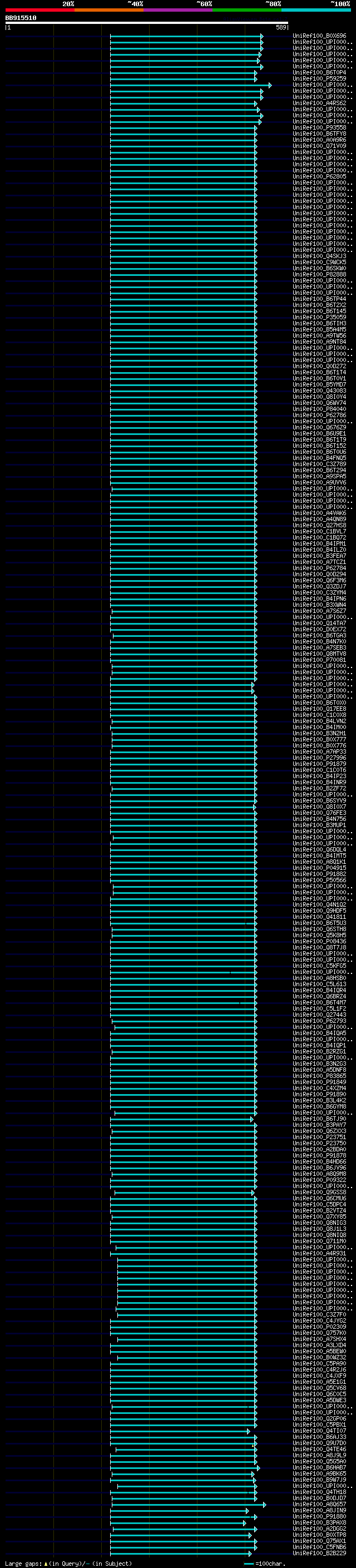The width and height of the screenshot is (356, 1568).
Task: Click the alignment arrowhead of UniRef100_B0X696
Action: click(x=261, y=37)
